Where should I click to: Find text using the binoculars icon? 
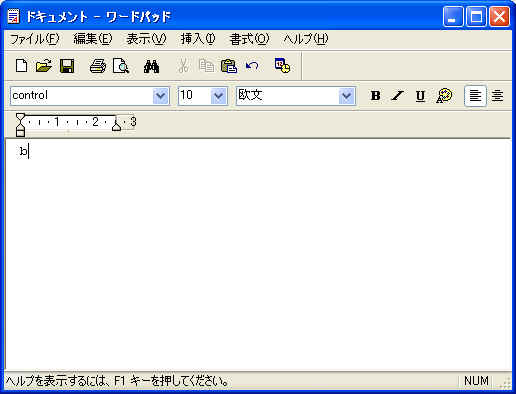click(151, 66)
